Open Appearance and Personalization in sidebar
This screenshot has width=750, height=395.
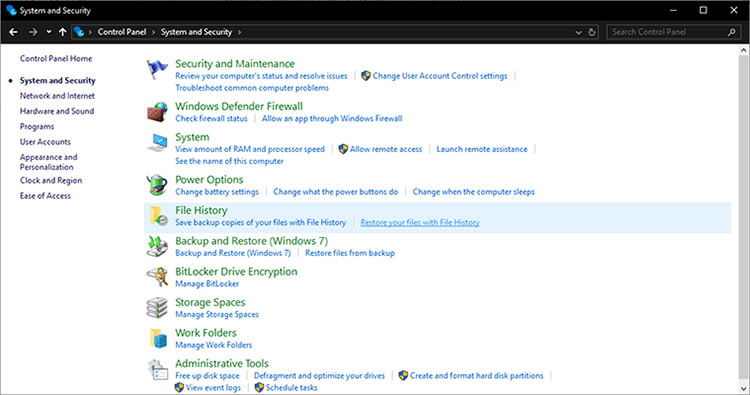click(48, 162)
